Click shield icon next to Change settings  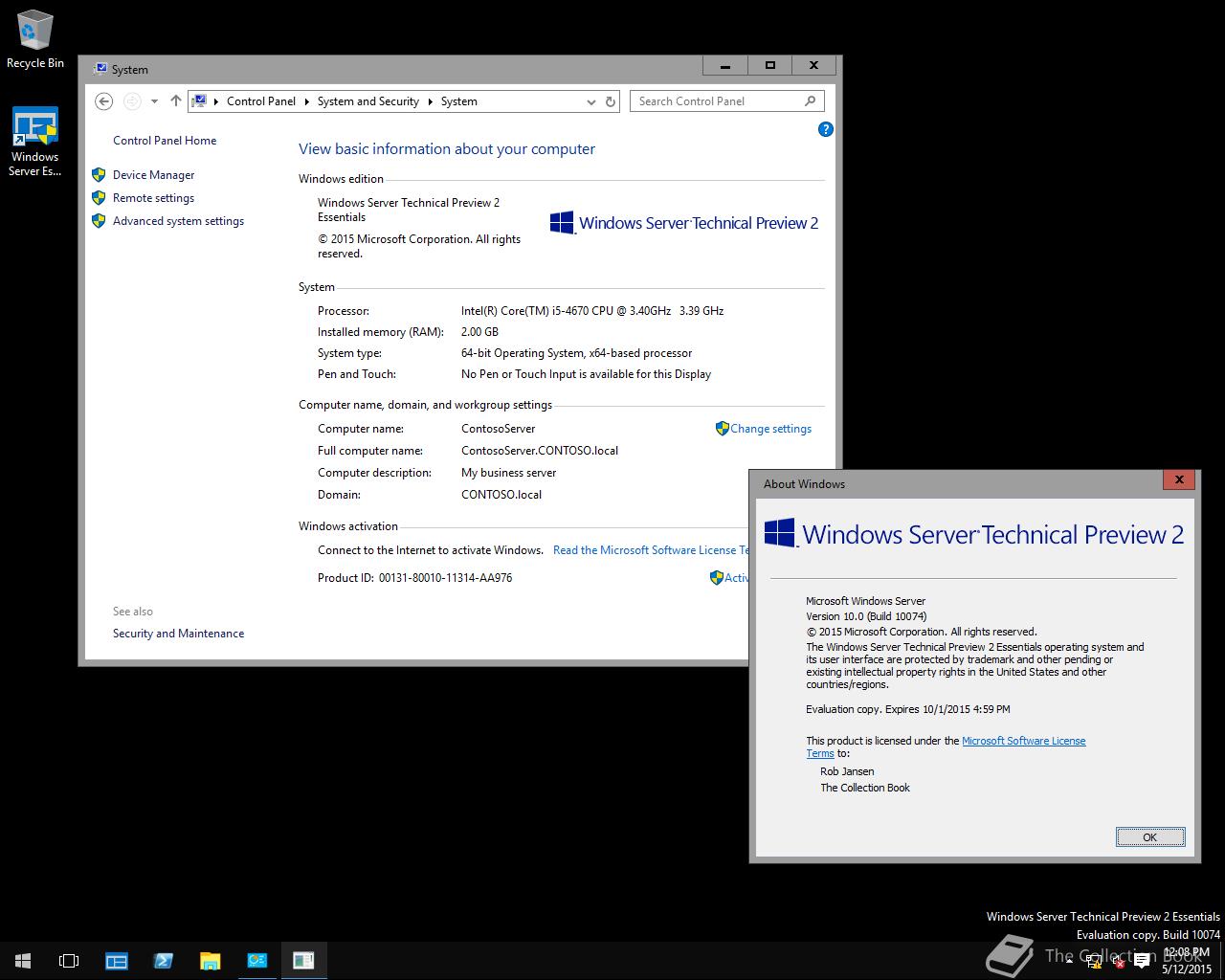[x=723, y=429]
